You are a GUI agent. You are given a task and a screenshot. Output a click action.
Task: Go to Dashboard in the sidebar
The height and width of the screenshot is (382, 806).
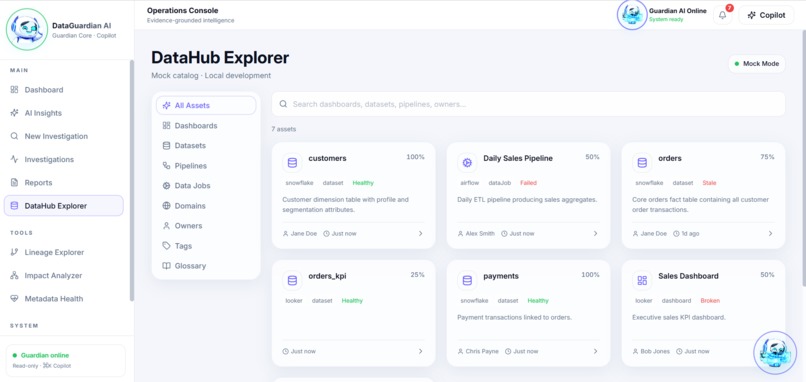point(63,89)
